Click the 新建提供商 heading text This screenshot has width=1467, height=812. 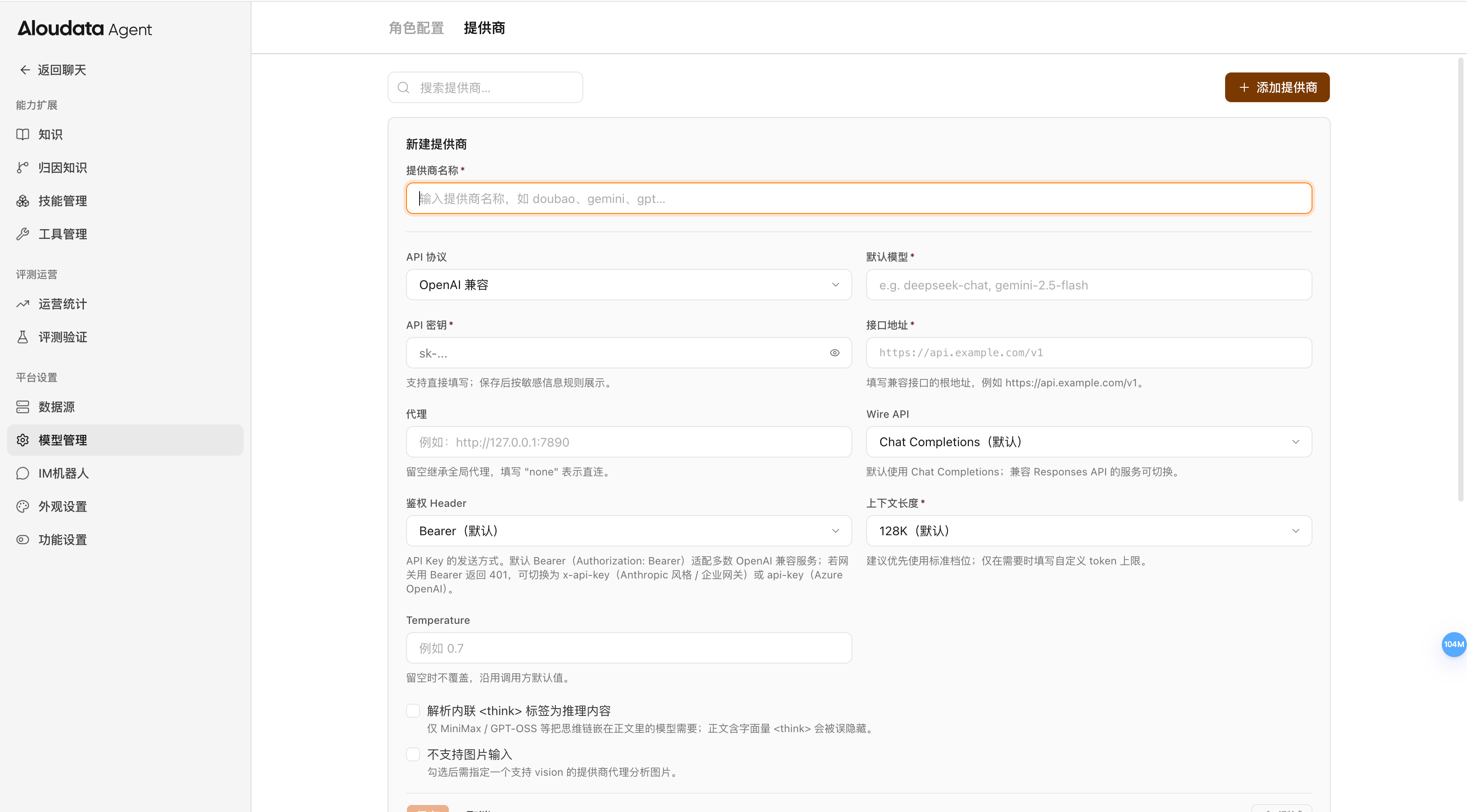point(436,144)
